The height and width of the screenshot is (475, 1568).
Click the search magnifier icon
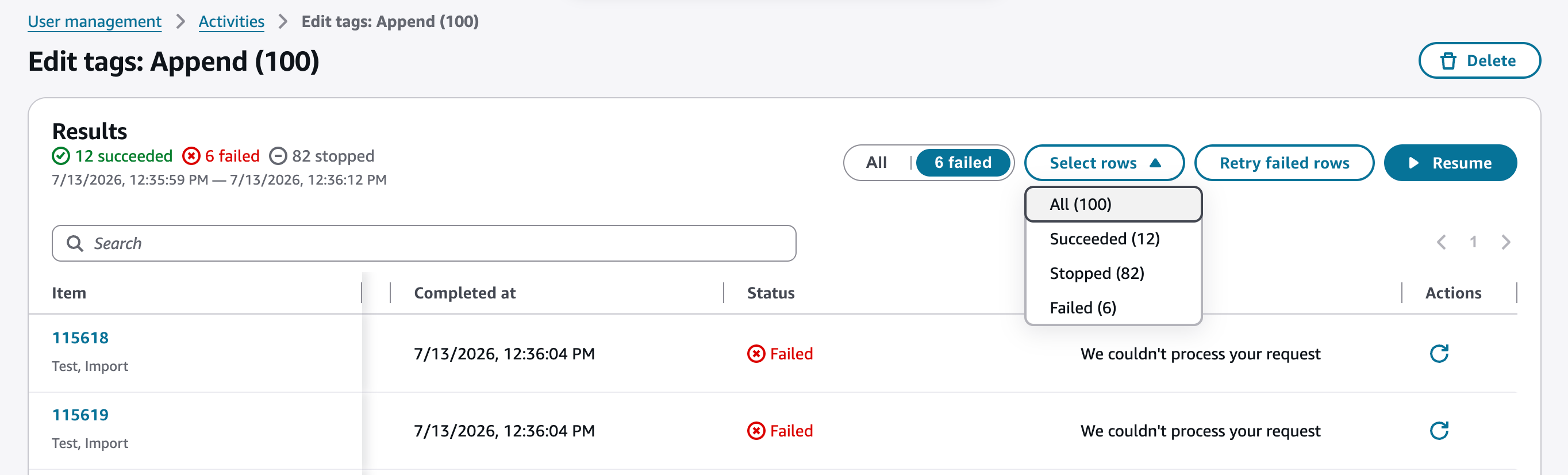pyautogui.click(x=75, y=244)
